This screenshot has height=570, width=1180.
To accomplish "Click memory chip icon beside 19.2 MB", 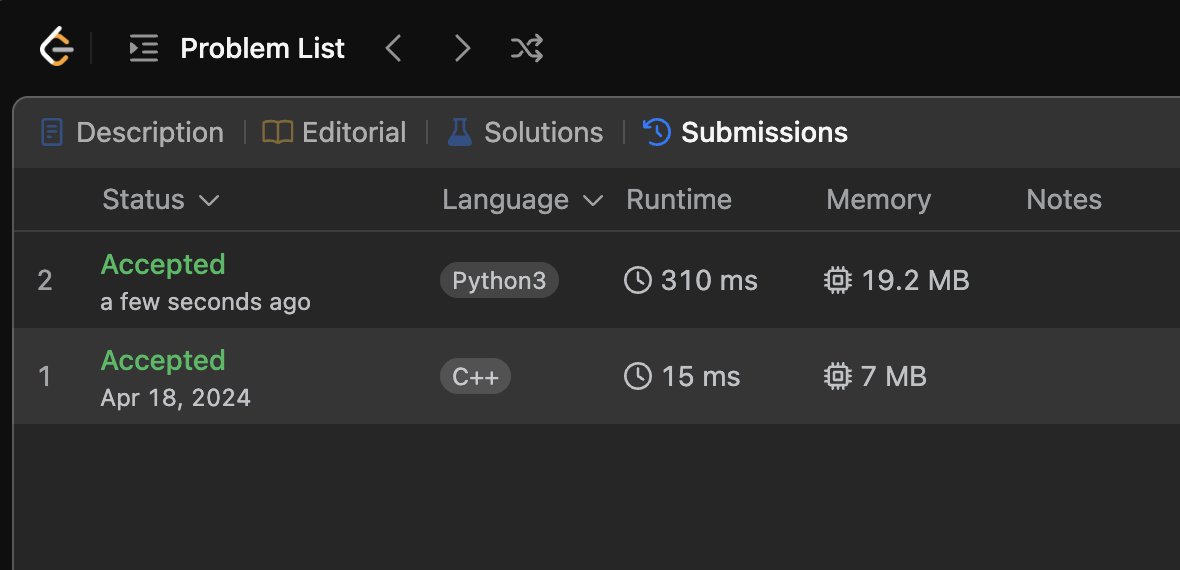I will pos(838,281).
